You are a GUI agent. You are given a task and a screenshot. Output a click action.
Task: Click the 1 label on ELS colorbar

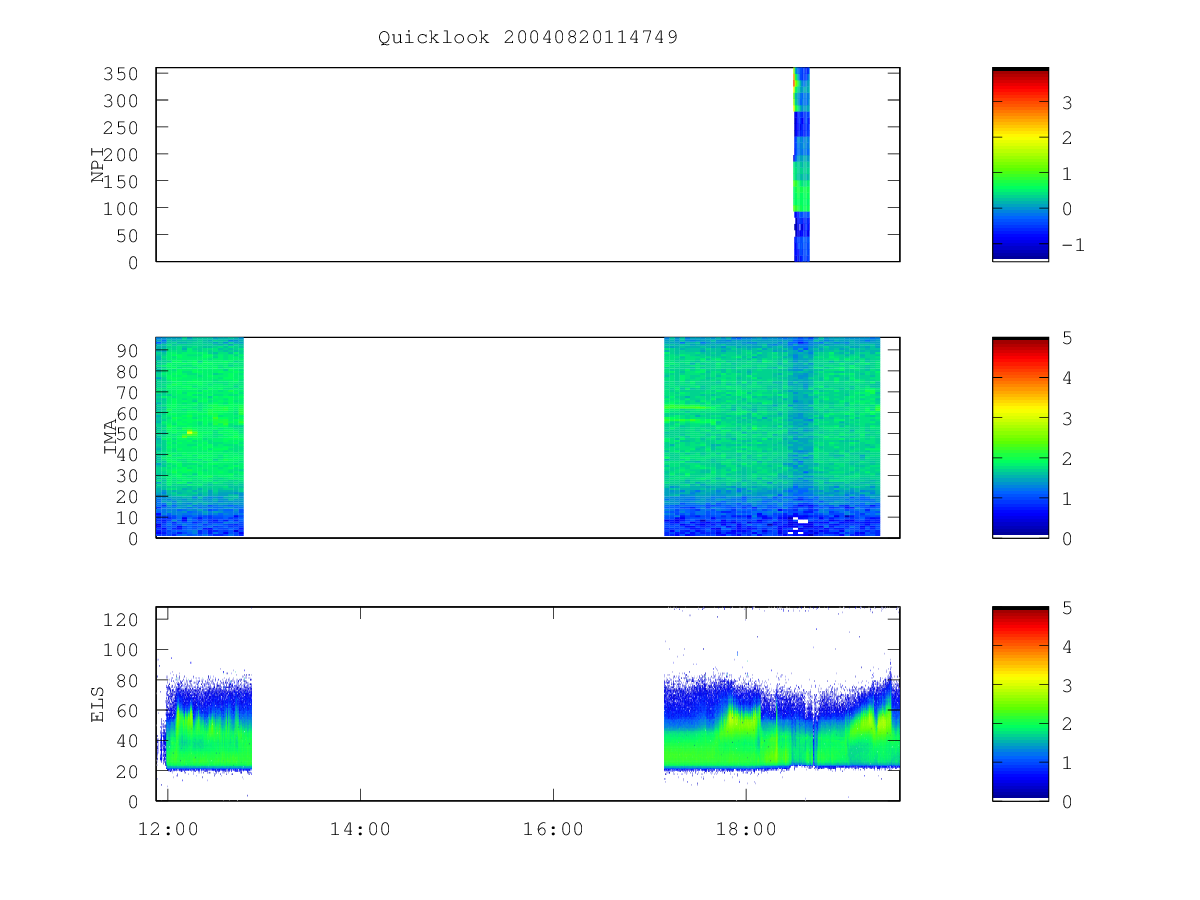click(x=1067, y=763)
